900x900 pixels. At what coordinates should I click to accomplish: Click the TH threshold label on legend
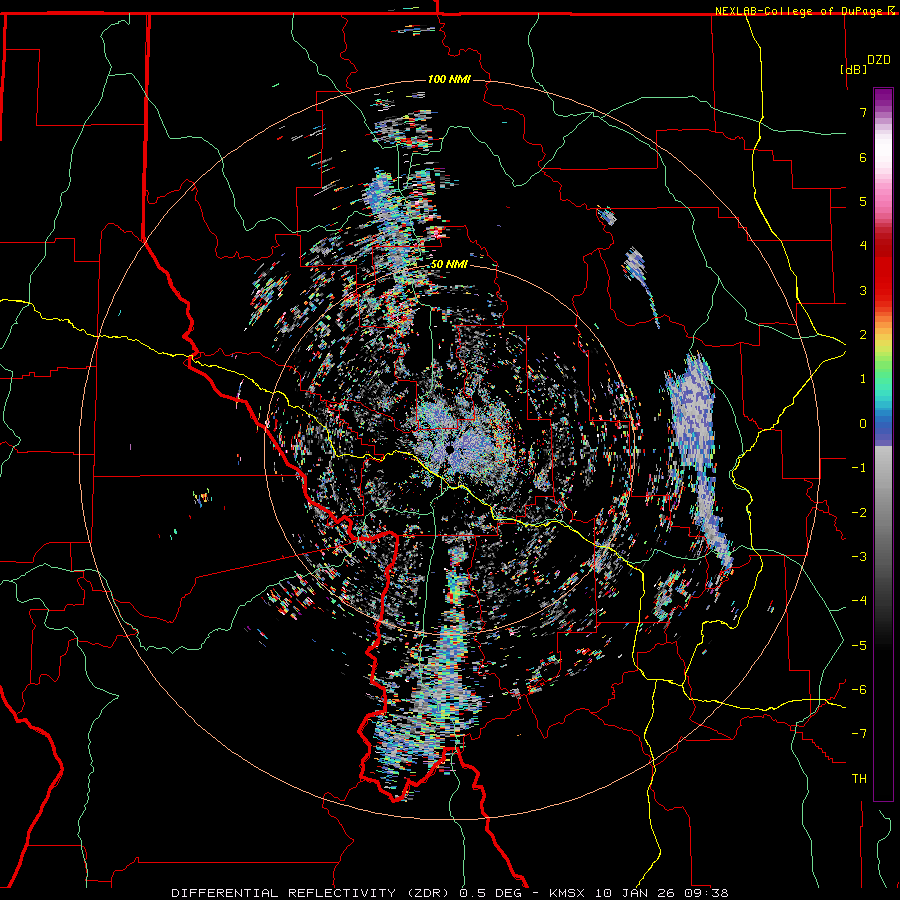tap(859, 779)
